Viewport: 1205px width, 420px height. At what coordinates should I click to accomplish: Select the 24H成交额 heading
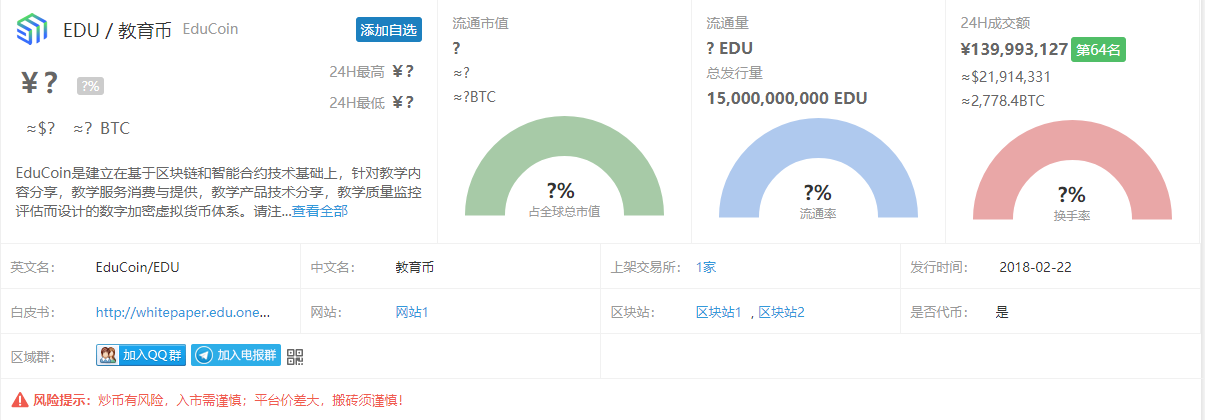pos(994,23)
